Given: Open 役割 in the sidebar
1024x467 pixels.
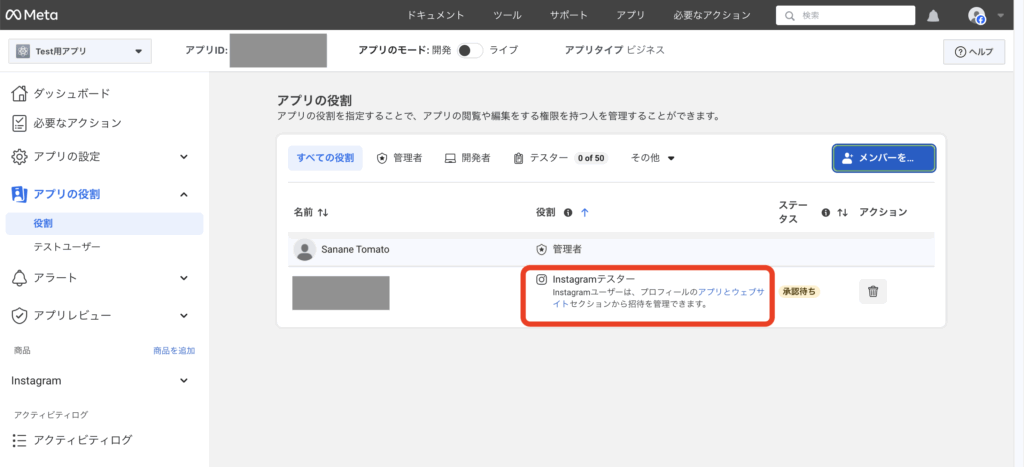Looking at the screenshot, I should (x=104, y=223).
